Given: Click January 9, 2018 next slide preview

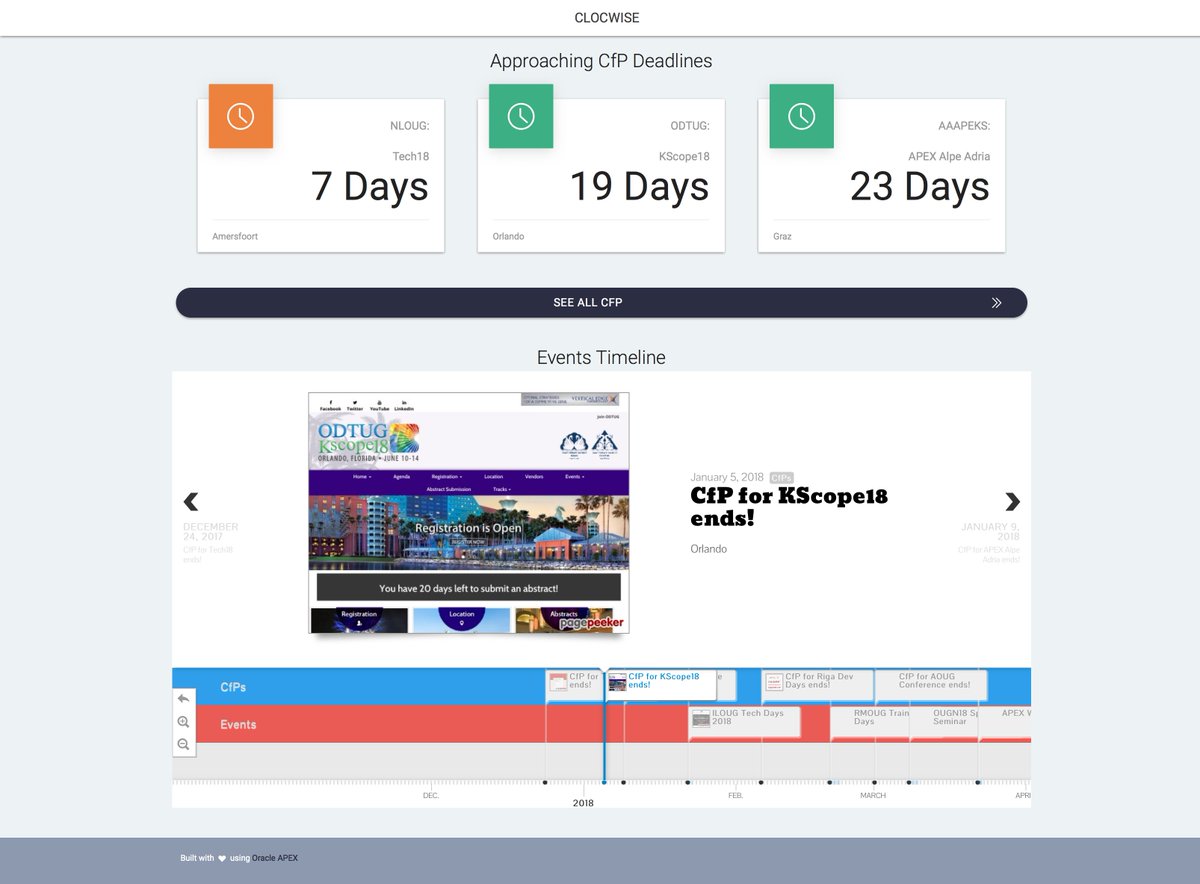Looking at the screenshot, I should pyautogui.click(x=989, y=543).
